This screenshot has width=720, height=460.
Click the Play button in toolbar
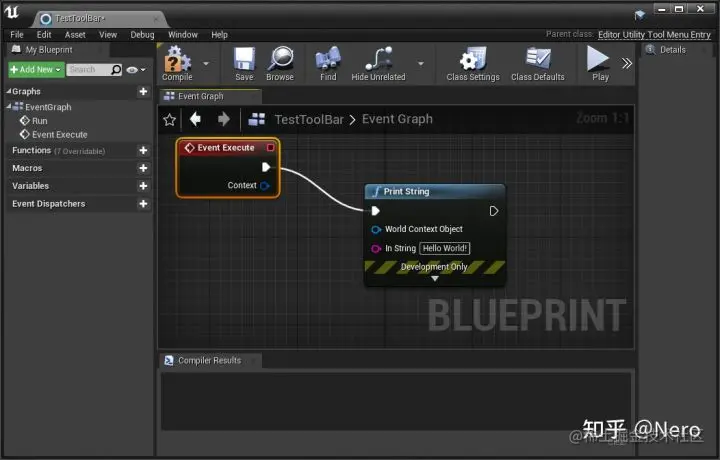(599, 64)
